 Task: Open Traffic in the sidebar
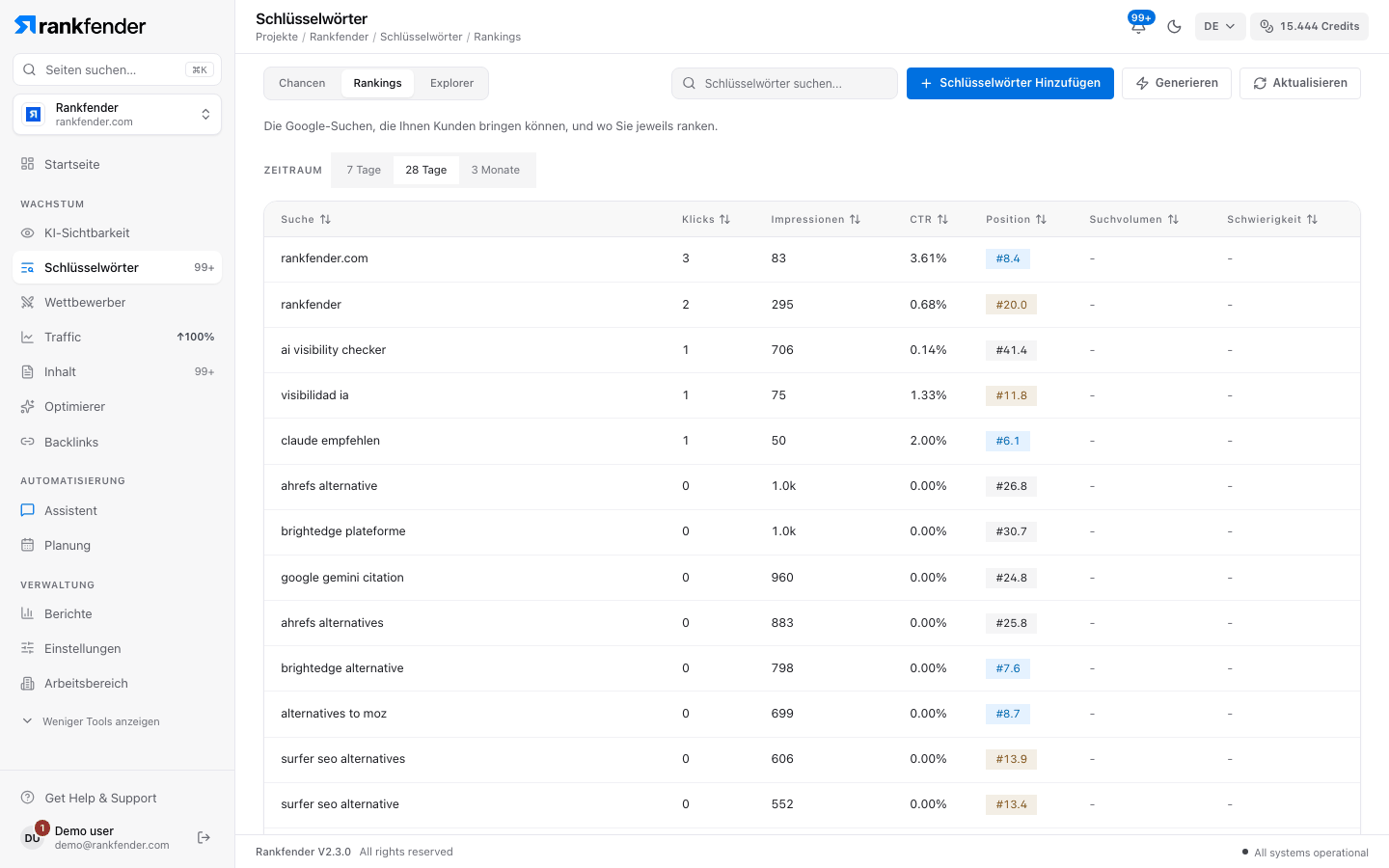[x=118, y=337]
